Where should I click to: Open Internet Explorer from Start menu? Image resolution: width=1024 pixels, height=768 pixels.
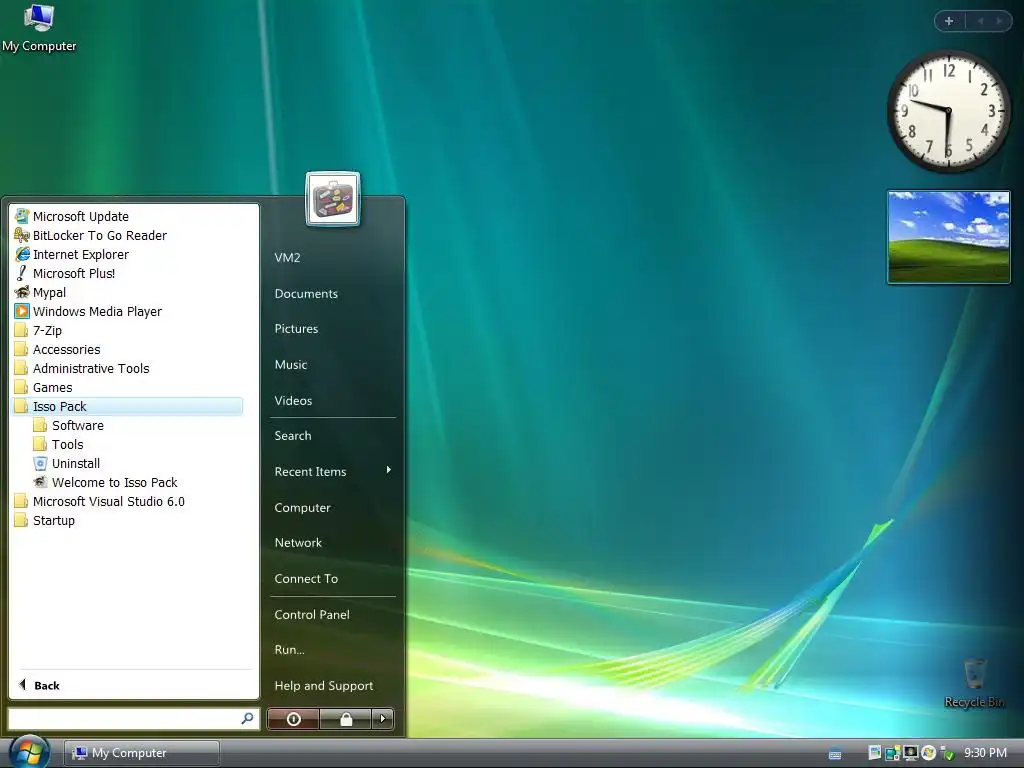71,254
